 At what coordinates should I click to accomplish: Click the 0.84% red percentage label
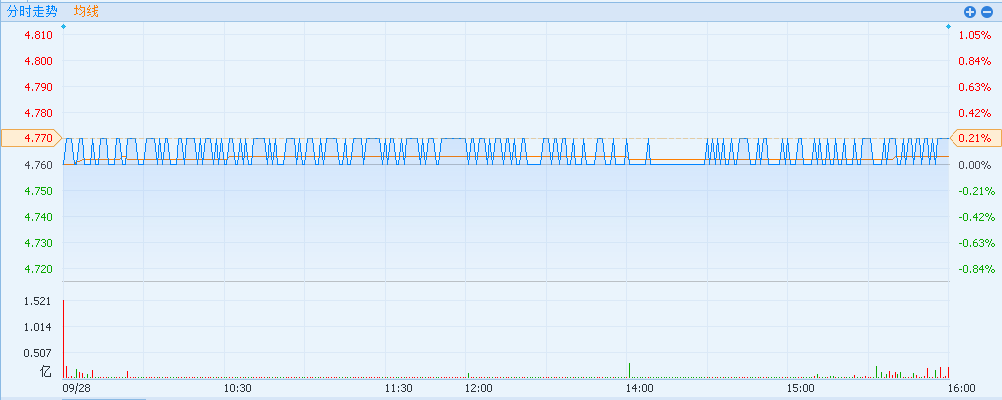point(975,61)
